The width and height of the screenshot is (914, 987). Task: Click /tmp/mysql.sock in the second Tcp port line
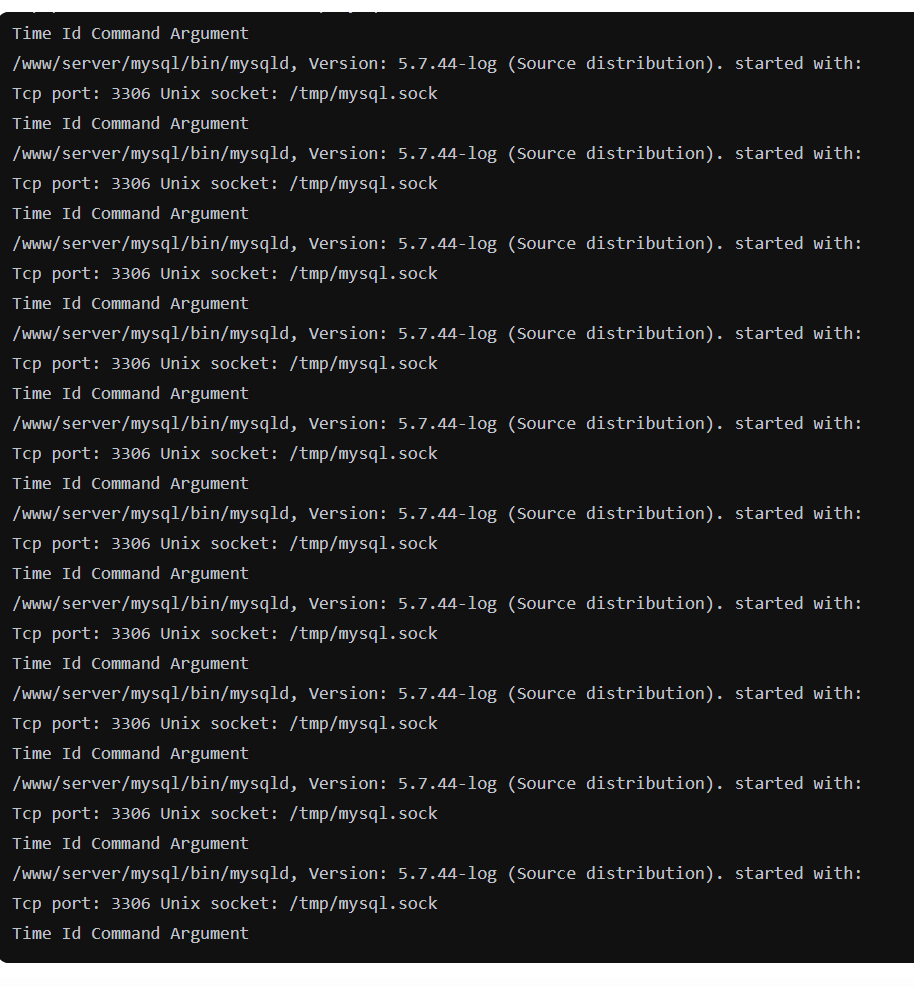pyautogui.click(x=363, y=184)
